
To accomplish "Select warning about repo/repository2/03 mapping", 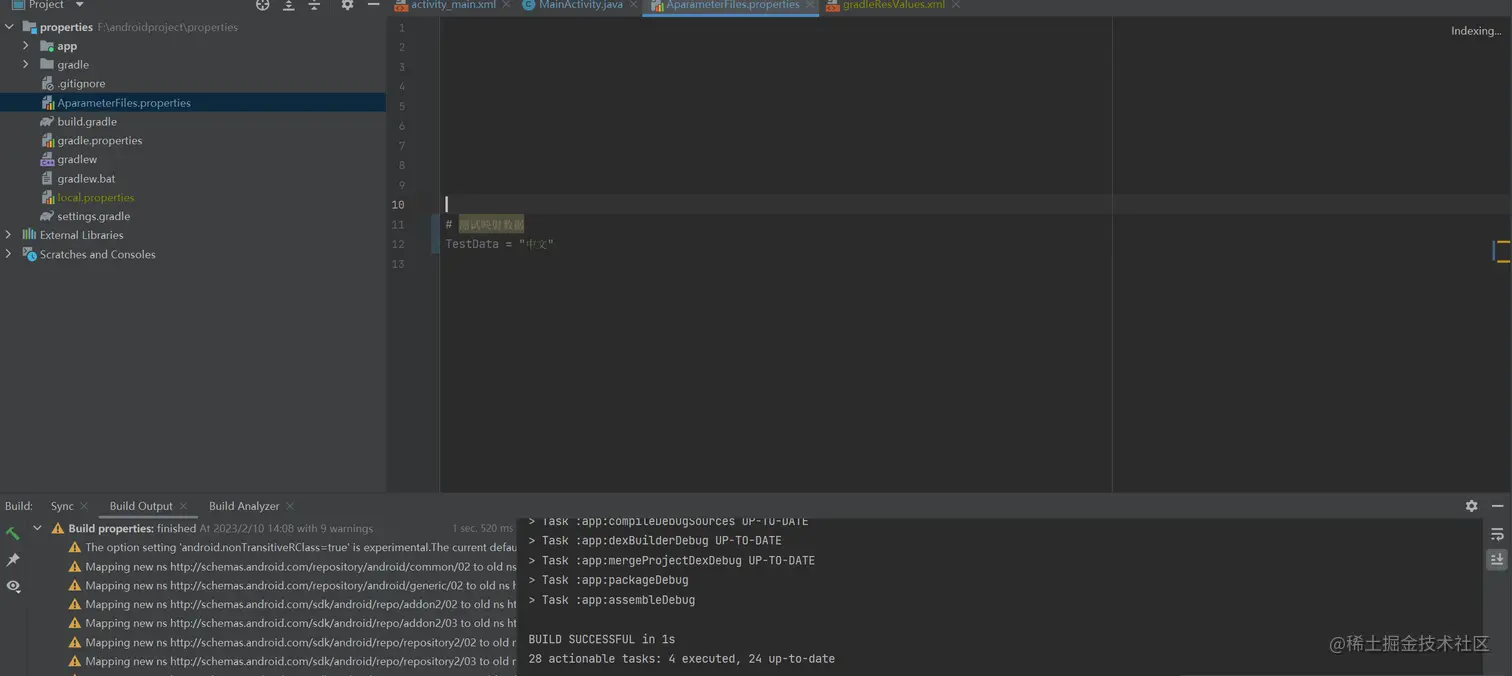I will (292, 661).
